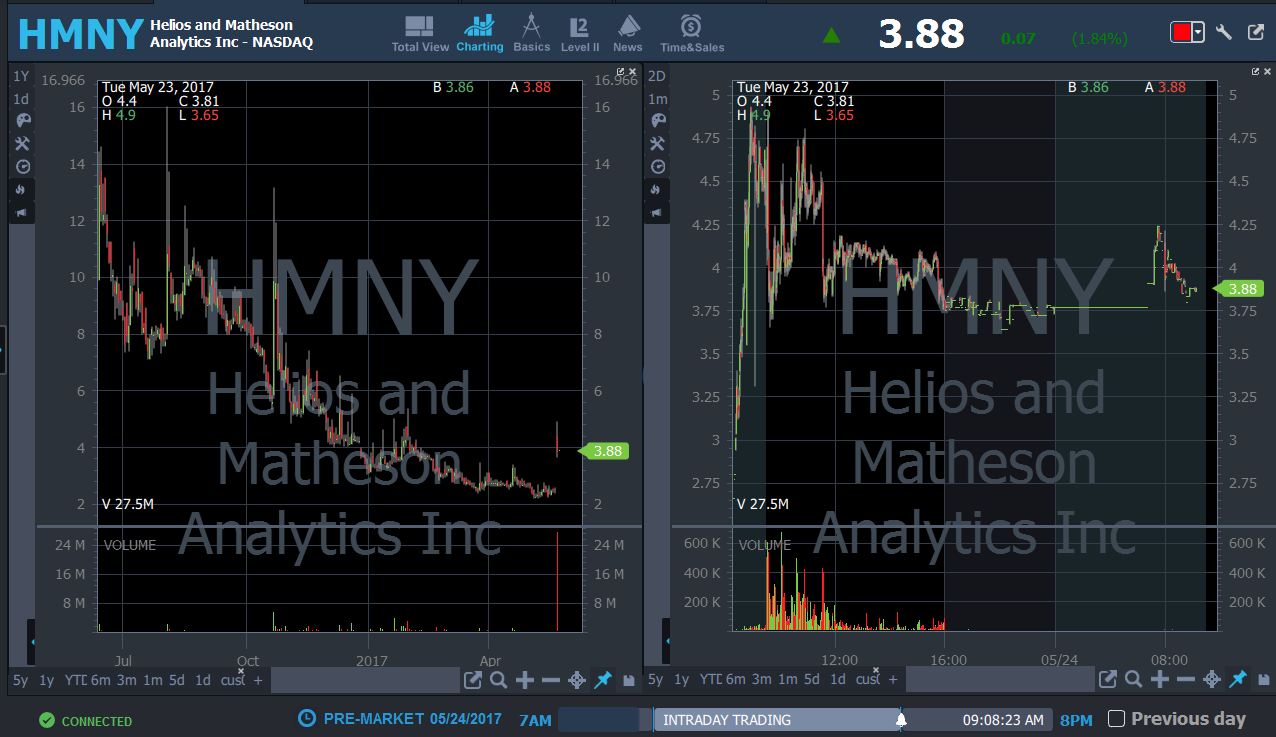
Task: Open right chart palette color settings
Action: [x=657, y=120]
